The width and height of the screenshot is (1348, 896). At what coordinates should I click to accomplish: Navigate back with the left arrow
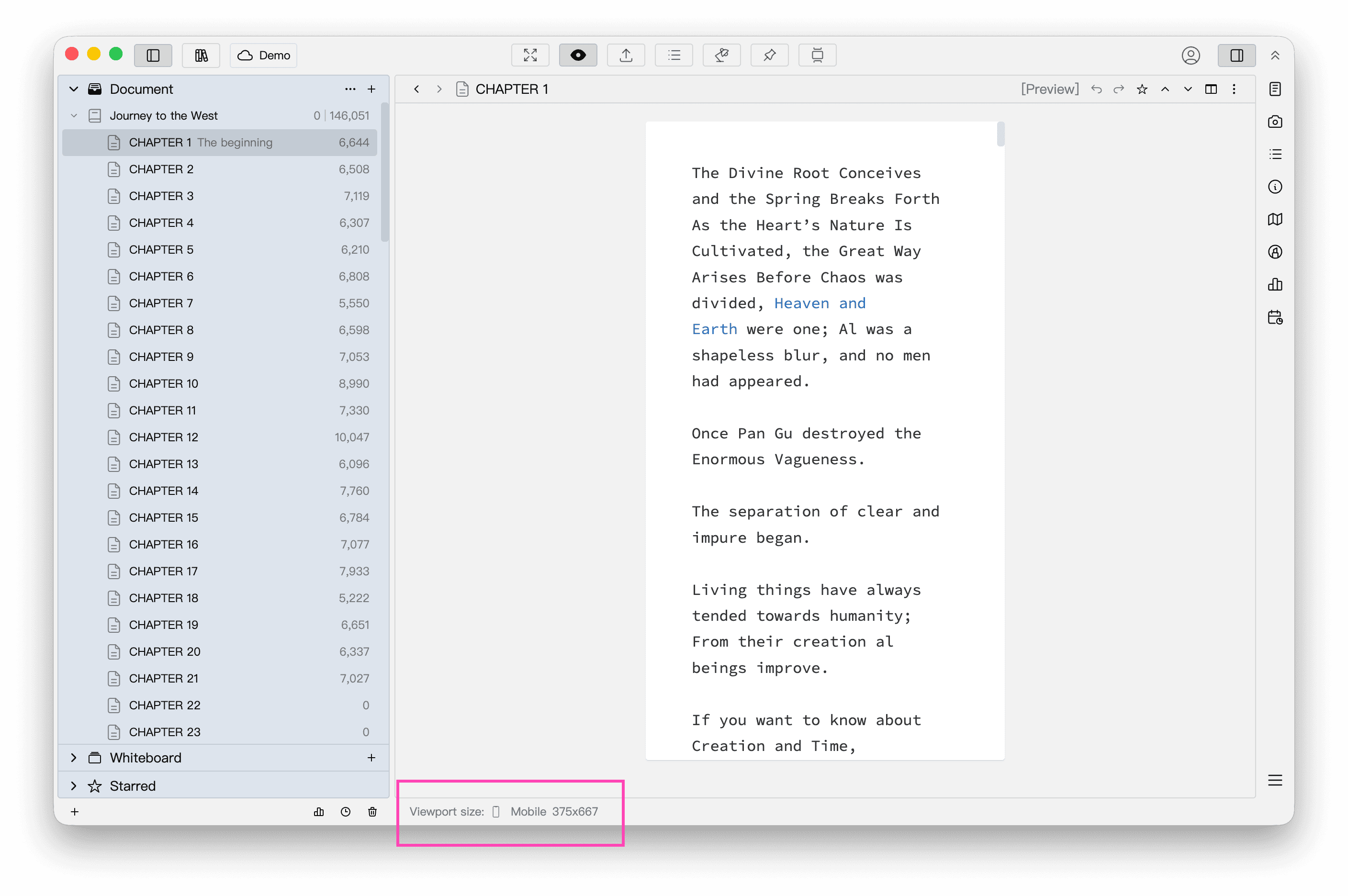click(416, 89)
